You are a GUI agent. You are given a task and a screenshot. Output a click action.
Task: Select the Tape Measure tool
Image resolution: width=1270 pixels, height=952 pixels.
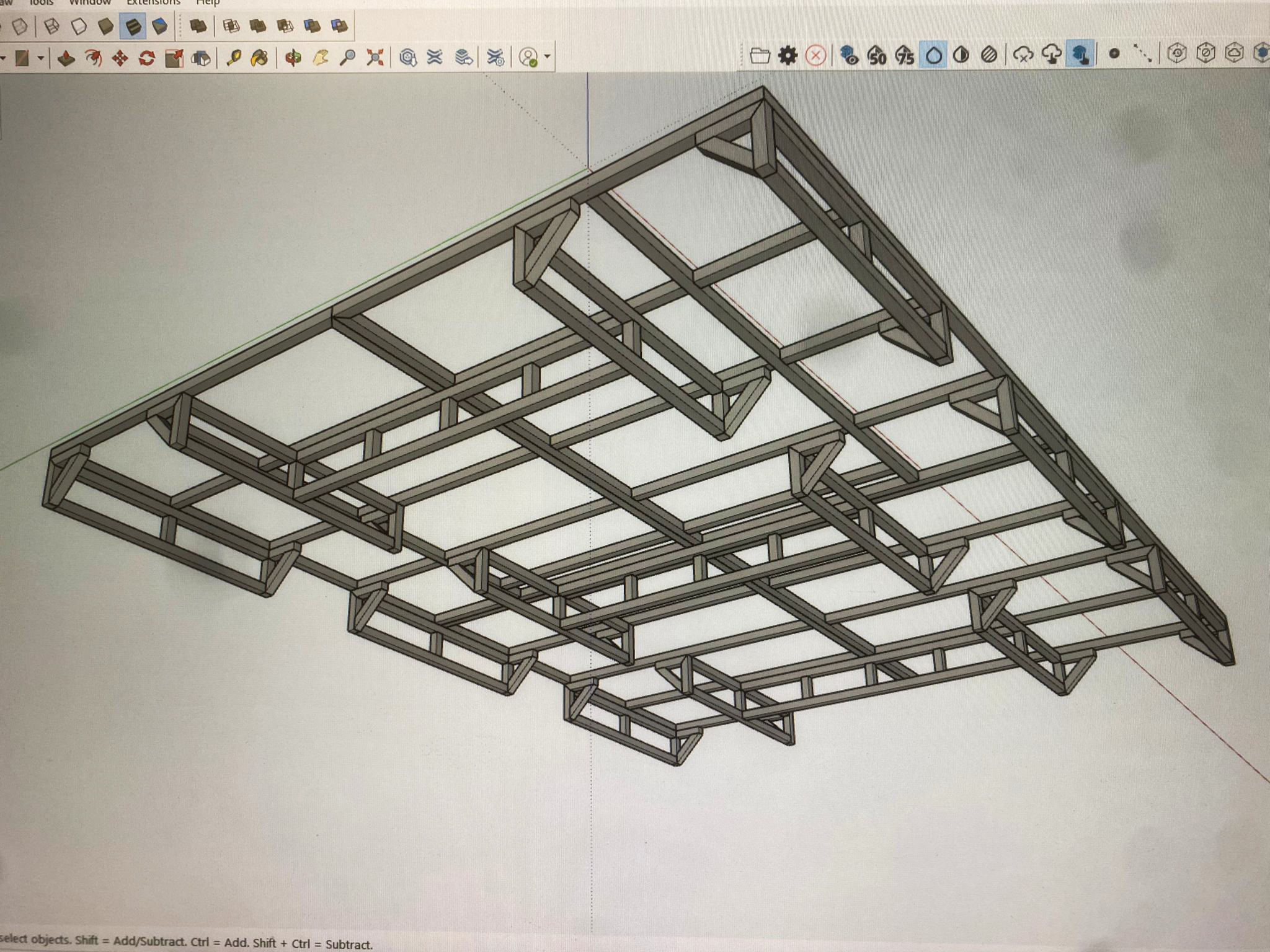point(233,58)
